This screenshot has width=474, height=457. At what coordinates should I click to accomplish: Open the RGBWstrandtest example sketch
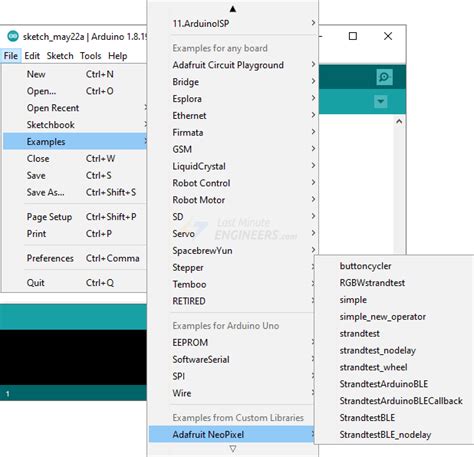395,283
